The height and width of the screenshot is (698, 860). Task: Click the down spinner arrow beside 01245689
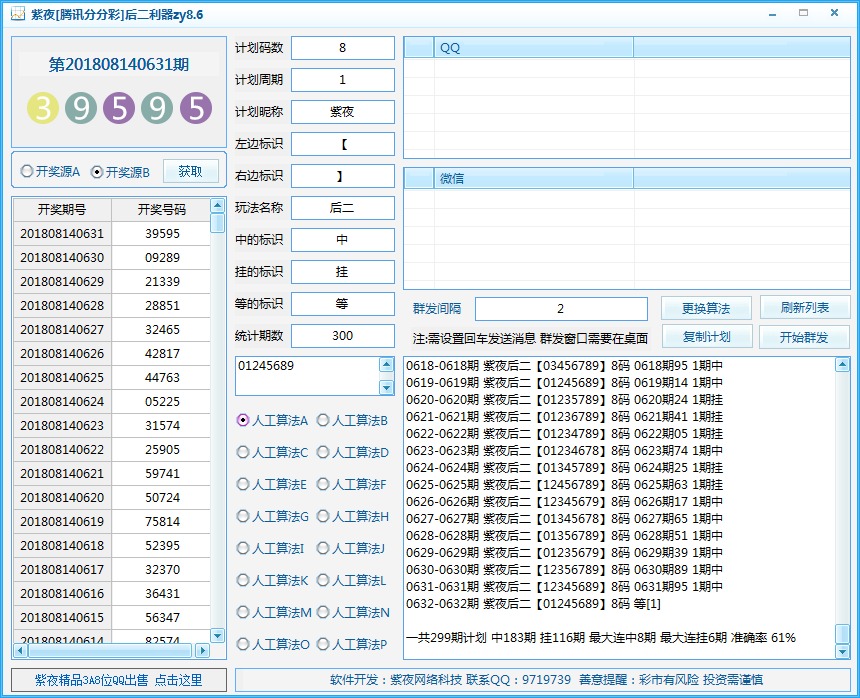point(388,389)
